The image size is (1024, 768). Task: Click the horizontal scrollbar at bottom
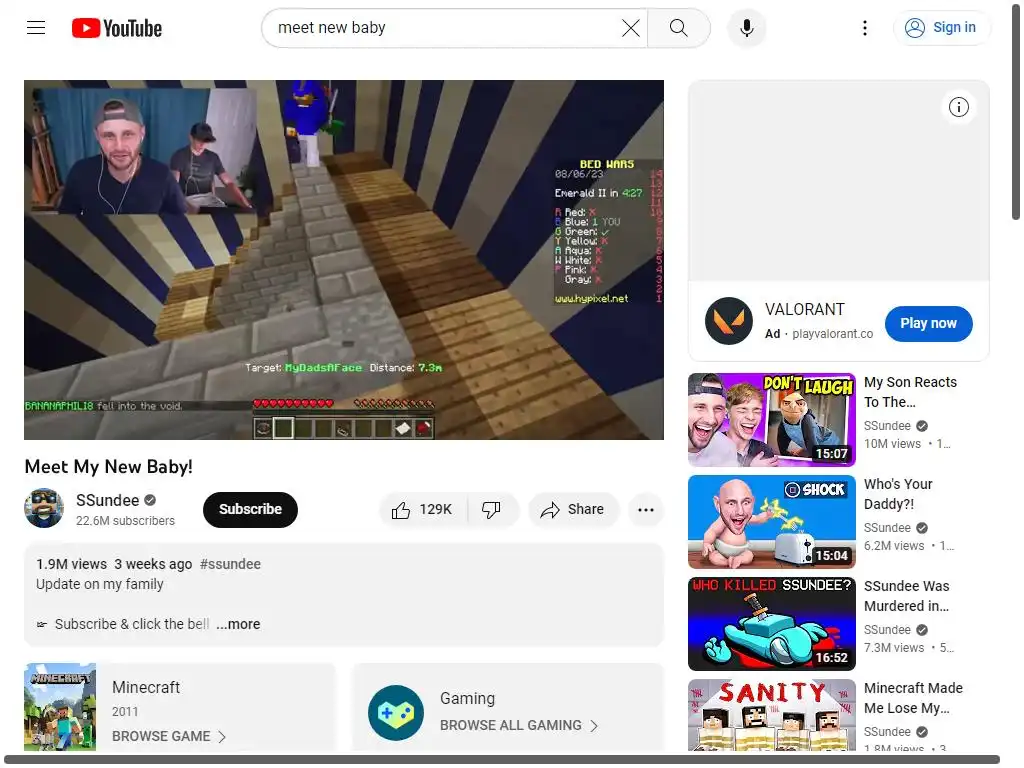point(502,760)
